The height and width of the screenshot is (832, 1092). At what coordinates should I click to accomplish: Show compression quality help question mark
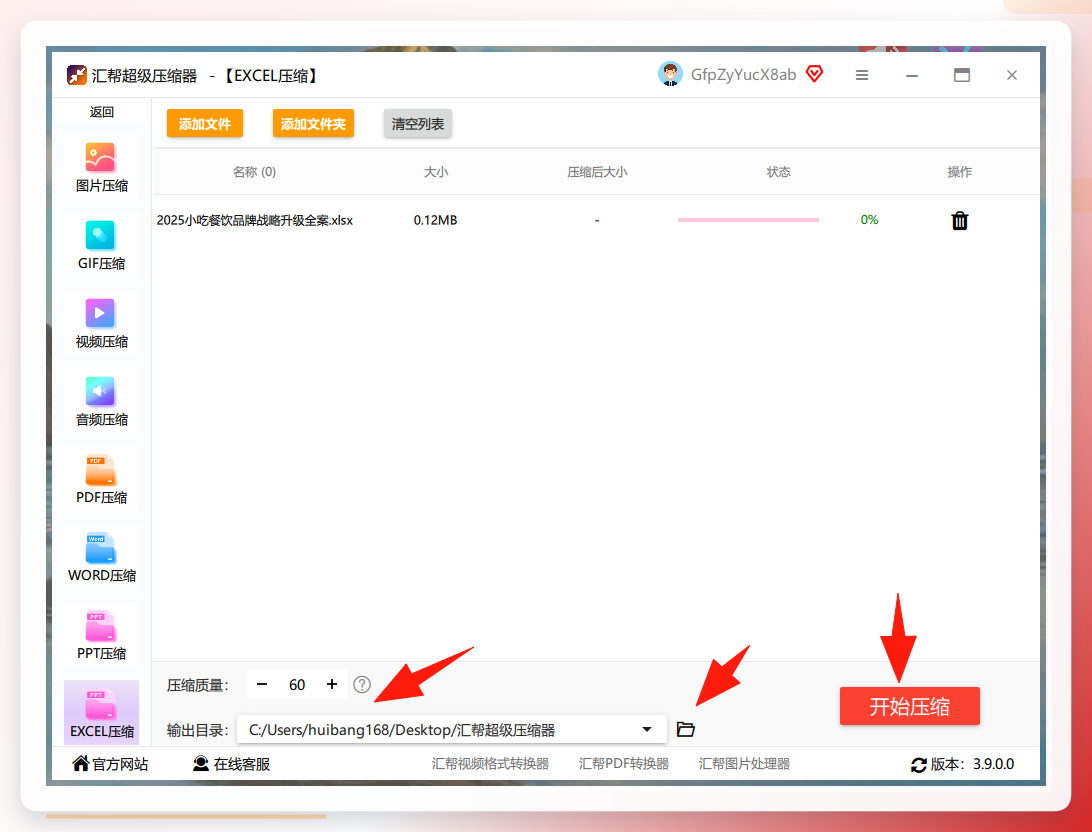pos(362,685)
